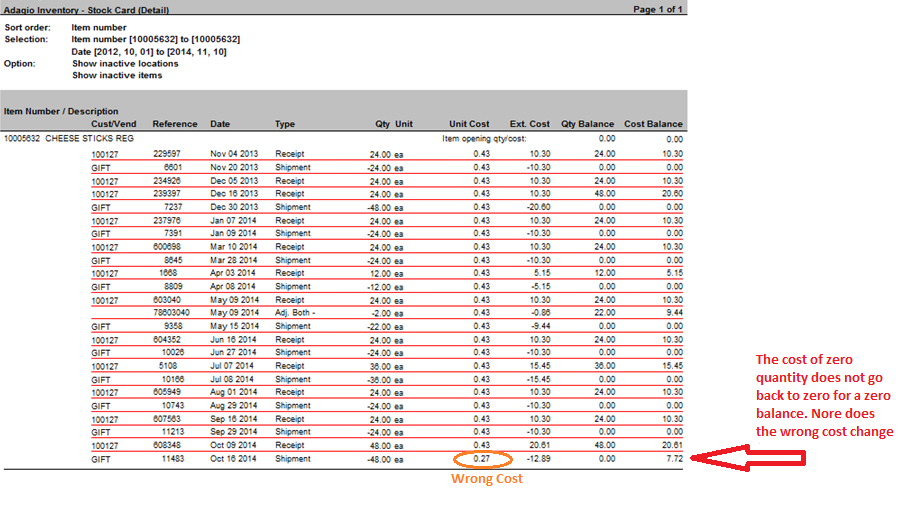Click the final cost balance 7.72
The image size is (905, 508).
pyautogui.click(x=672, y=458)
